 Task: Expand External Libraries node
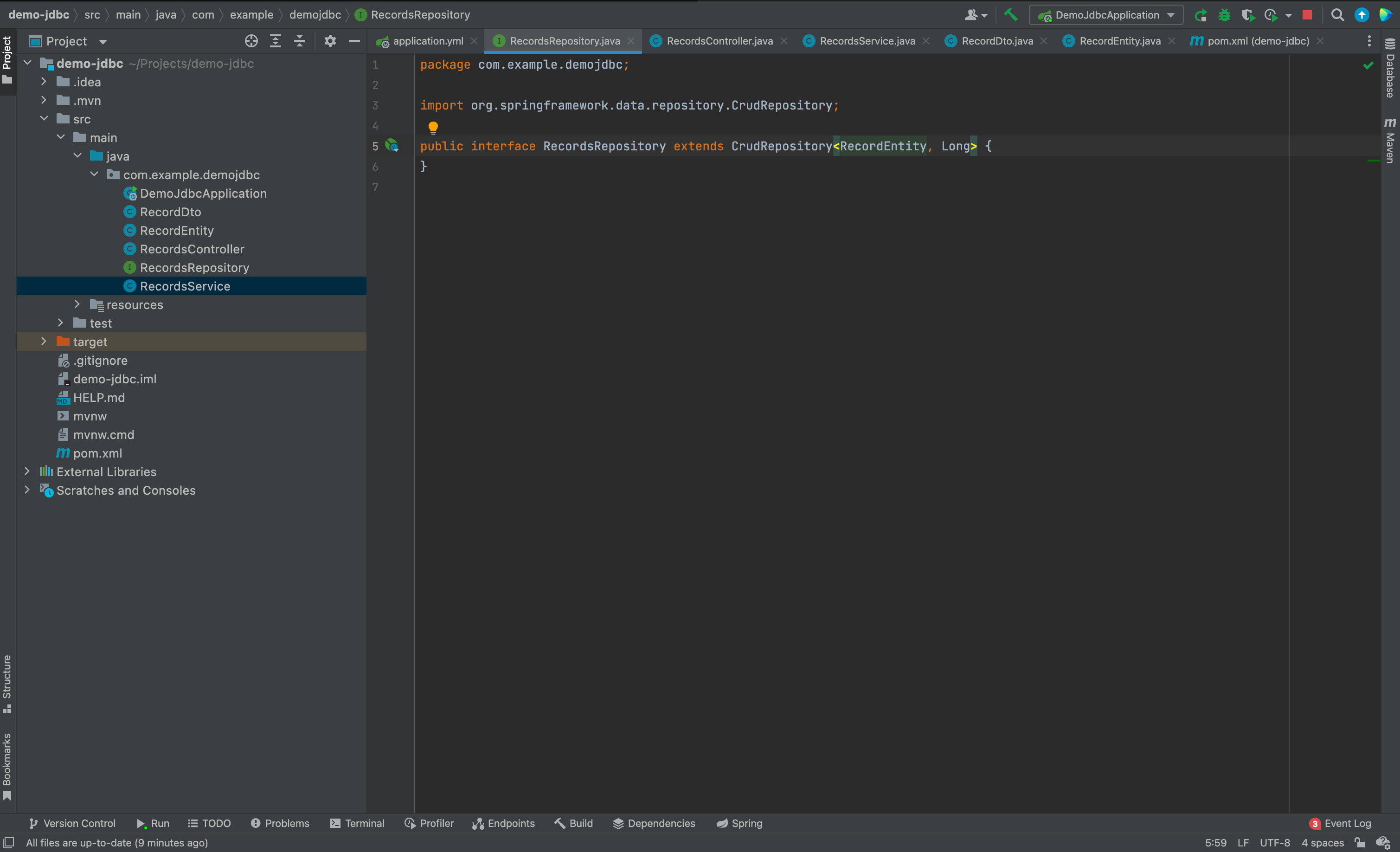click(27, 472)
